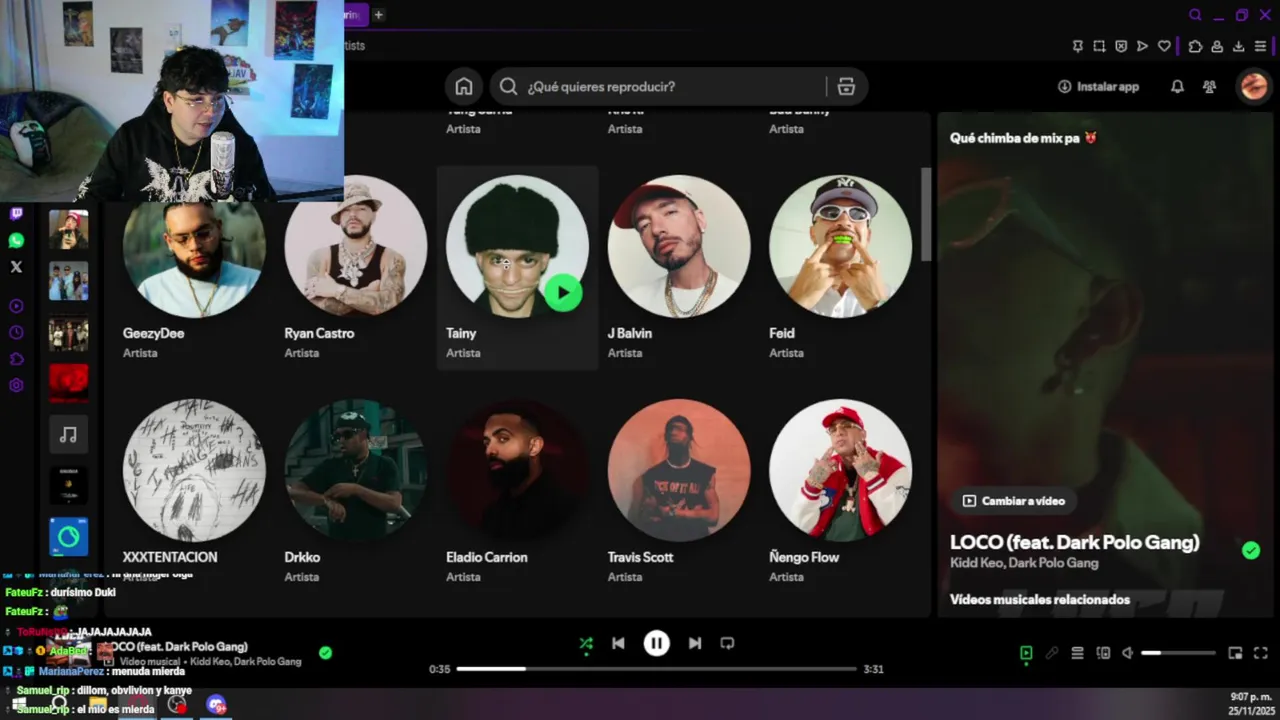Seek within the song progress bar
This screenshot has width=1280, height=720.
657,669
